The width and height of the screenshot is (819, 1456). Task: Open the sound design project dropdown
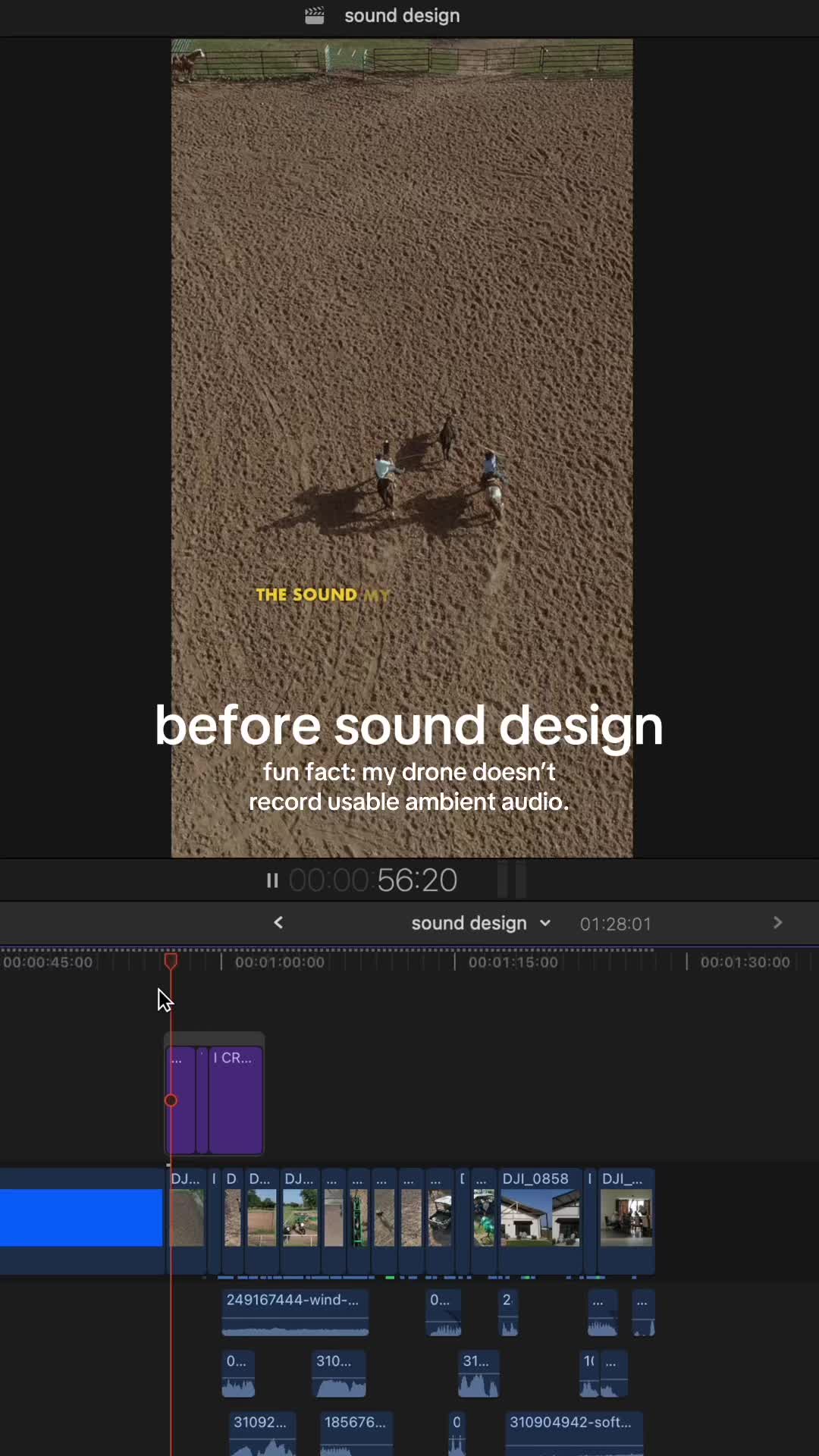(481, 924)
